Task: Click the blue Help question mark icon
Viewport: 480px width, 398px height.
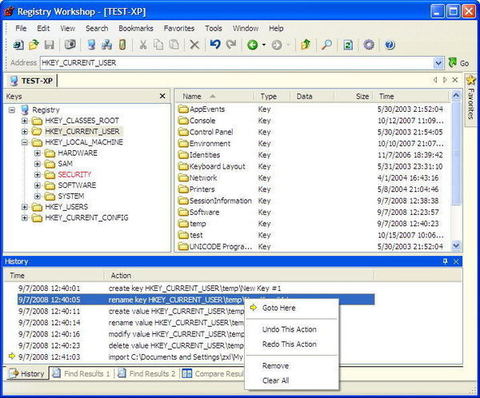Action: tap(390, 45)
